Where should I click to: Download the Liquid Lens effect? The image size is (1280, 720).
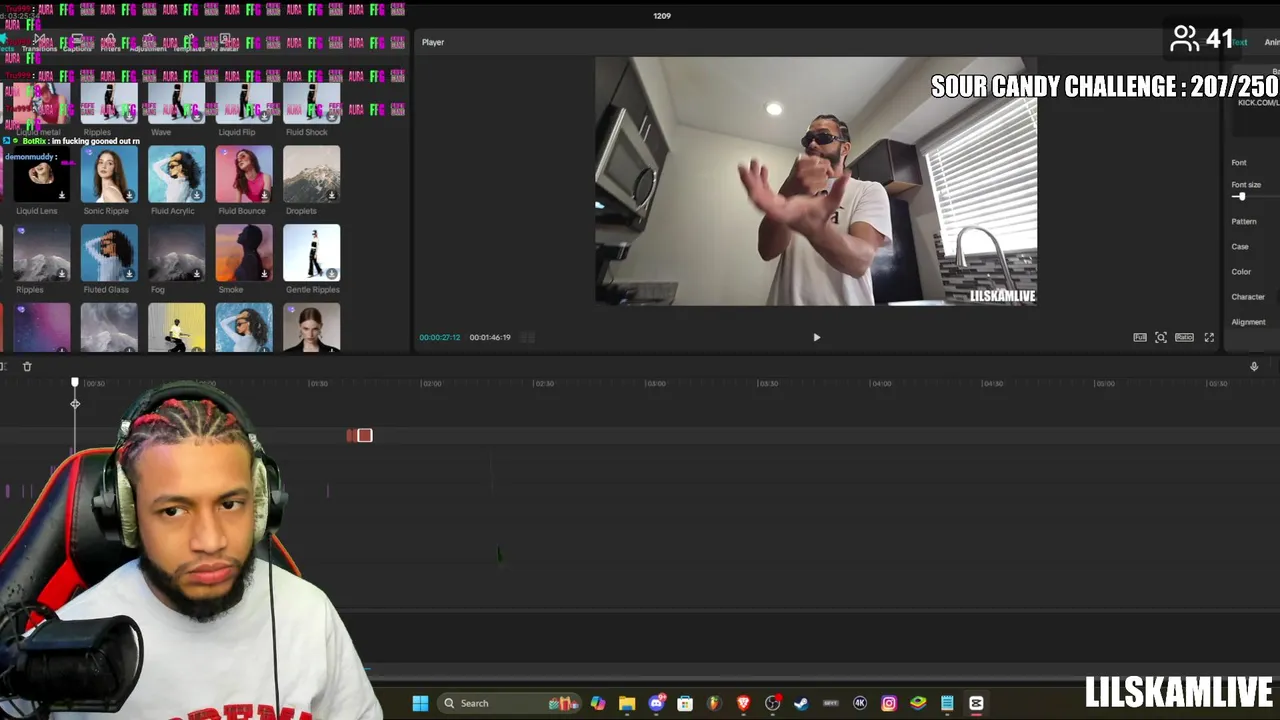click(62, 195)
